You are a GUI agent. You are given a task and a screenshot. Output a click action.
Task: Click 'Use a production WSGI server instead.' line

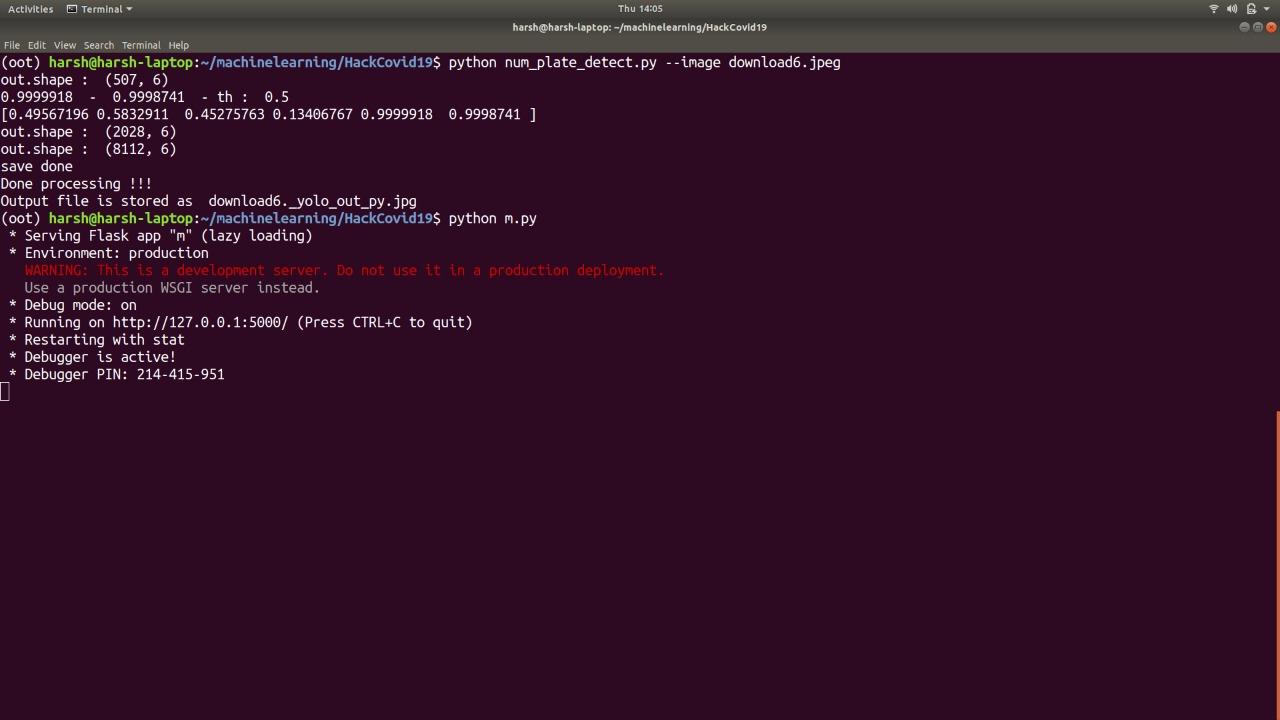click(x=172, y=288)
